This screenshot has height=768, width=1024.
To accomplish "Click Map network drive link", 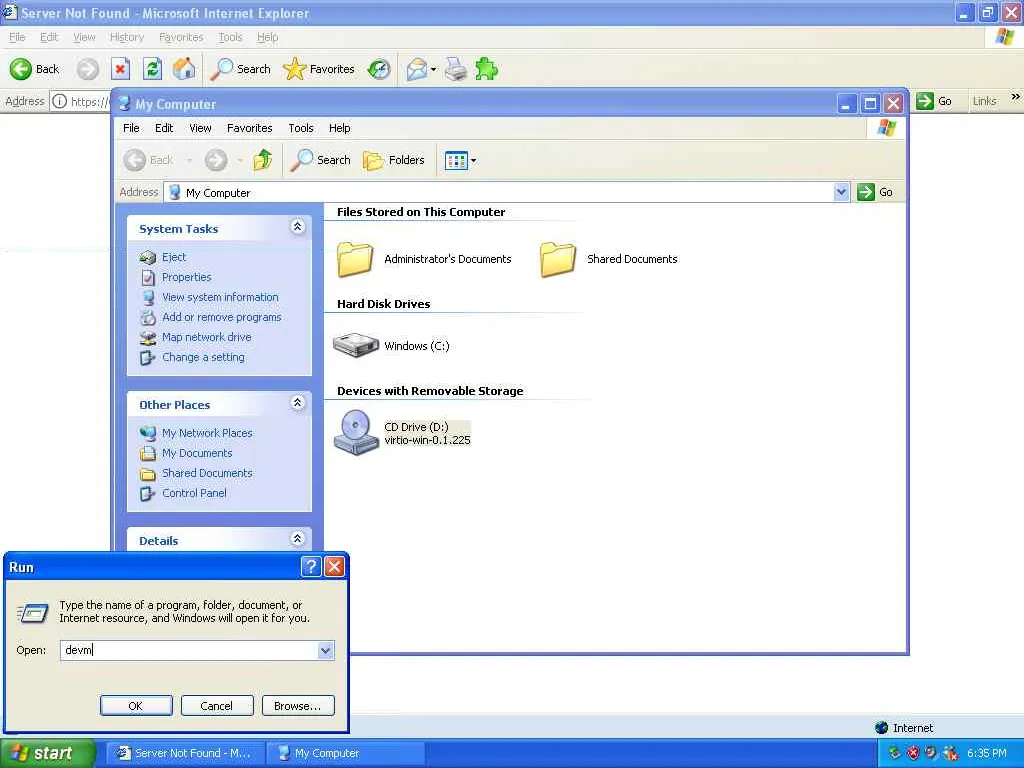I will (x=206, y=337).
